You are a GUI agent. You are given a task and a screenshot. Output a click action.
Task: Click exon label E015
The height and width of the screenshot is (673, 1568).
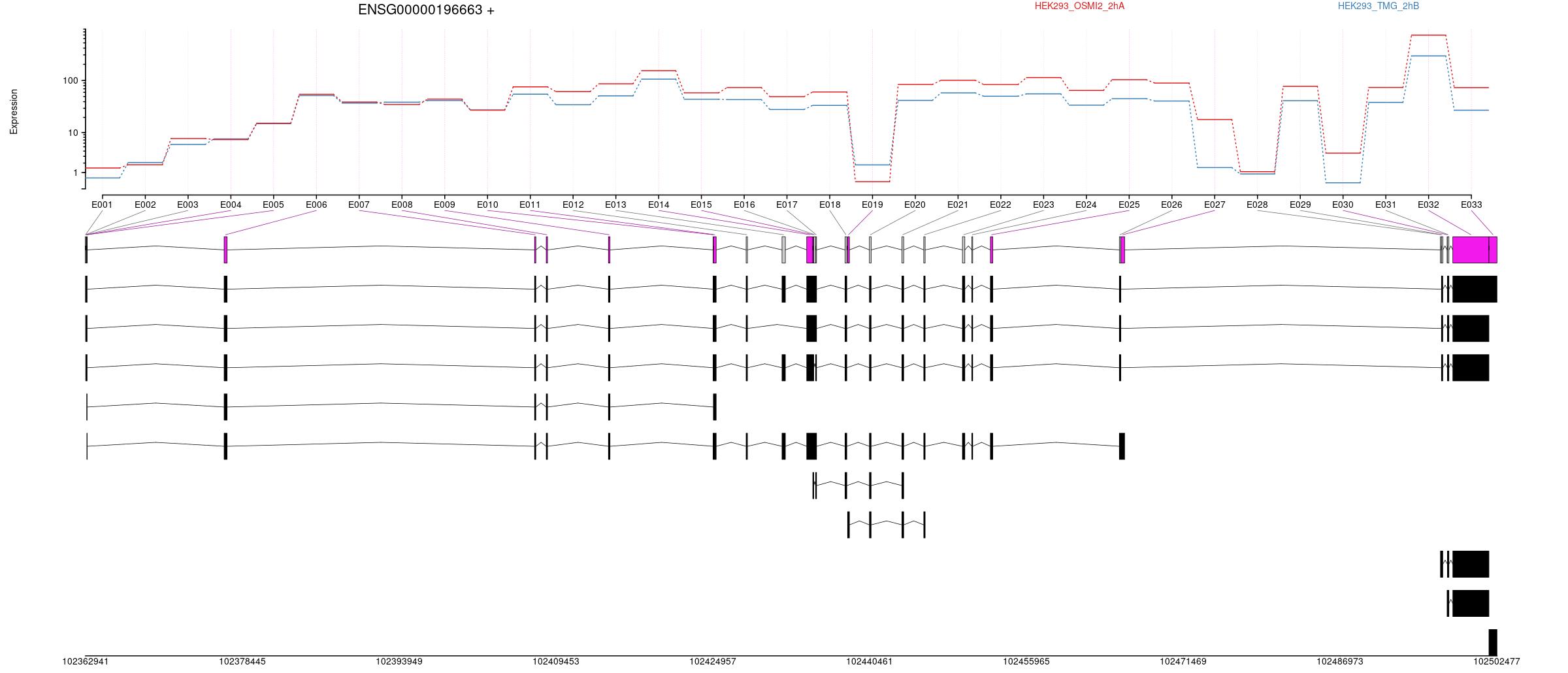[701, 205]
